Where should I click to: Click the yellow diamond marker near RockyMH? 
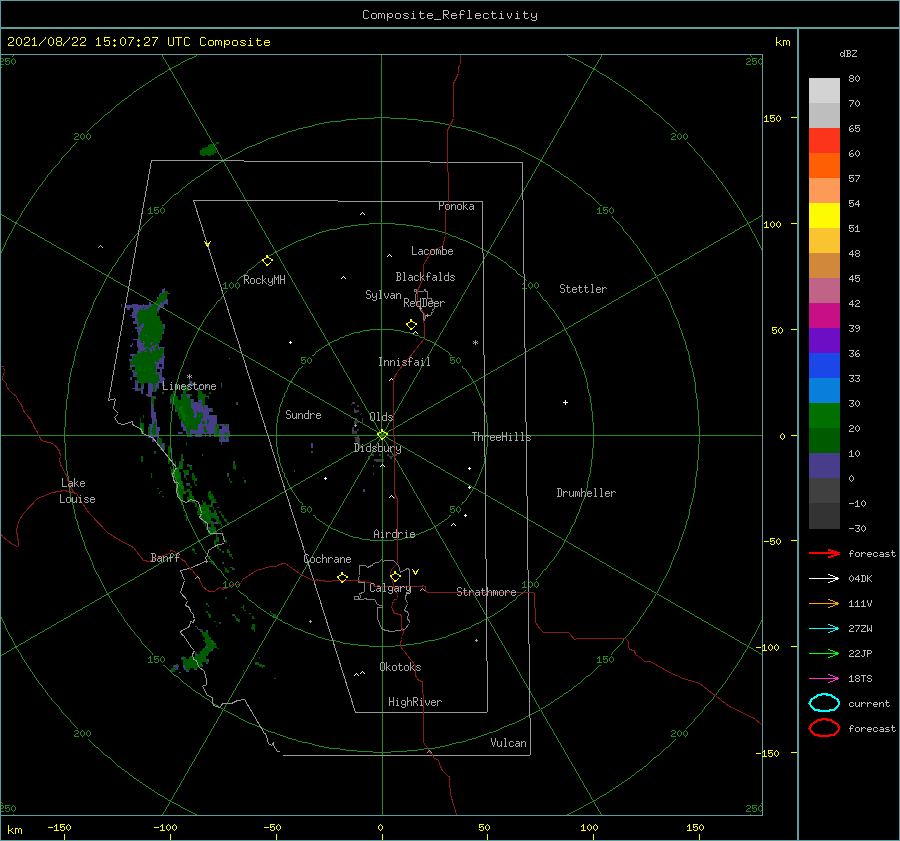point(267,261)
